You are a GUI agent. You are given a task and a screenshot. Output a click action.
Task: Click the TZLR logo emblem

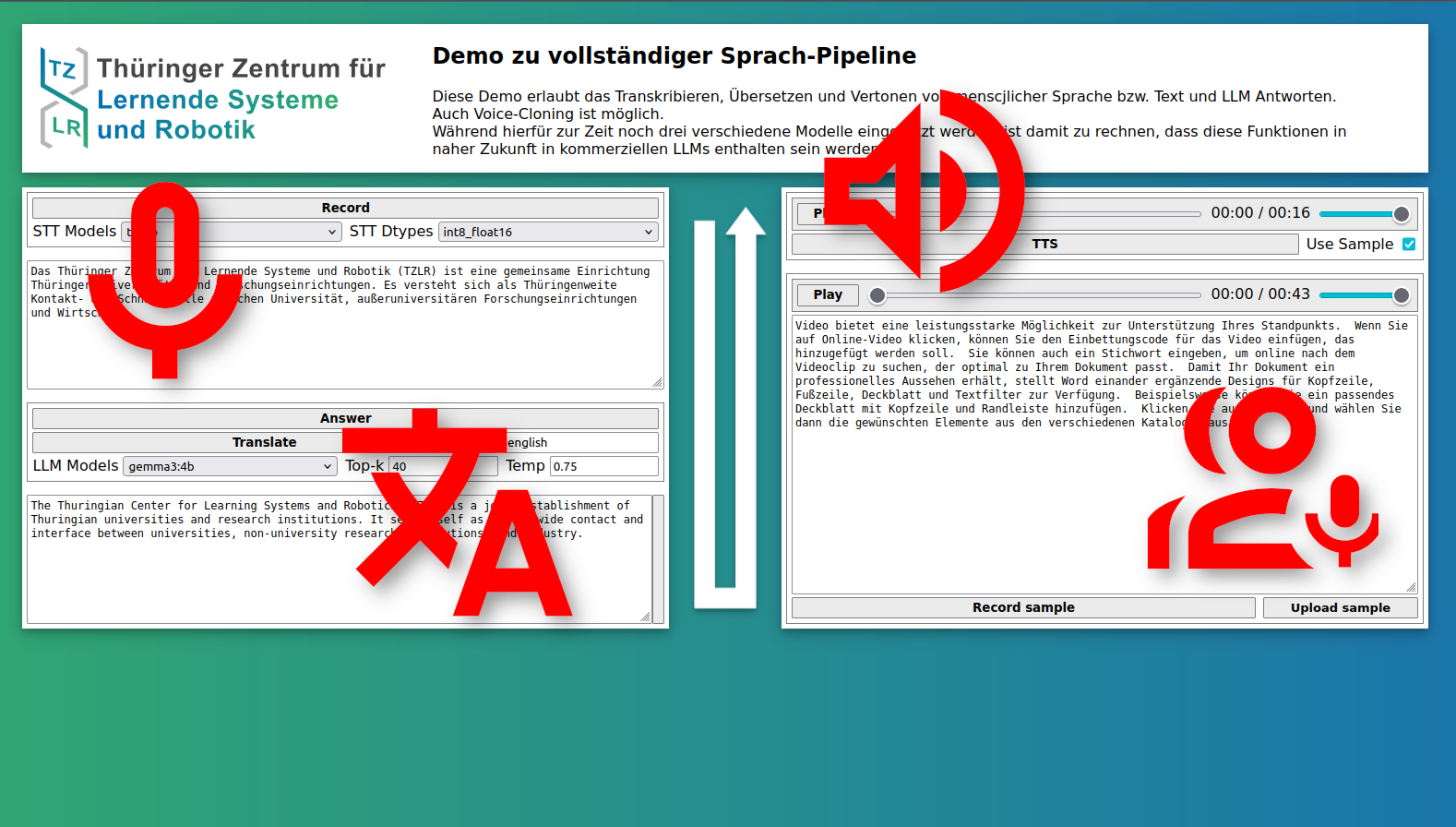[x=64, y=98]
